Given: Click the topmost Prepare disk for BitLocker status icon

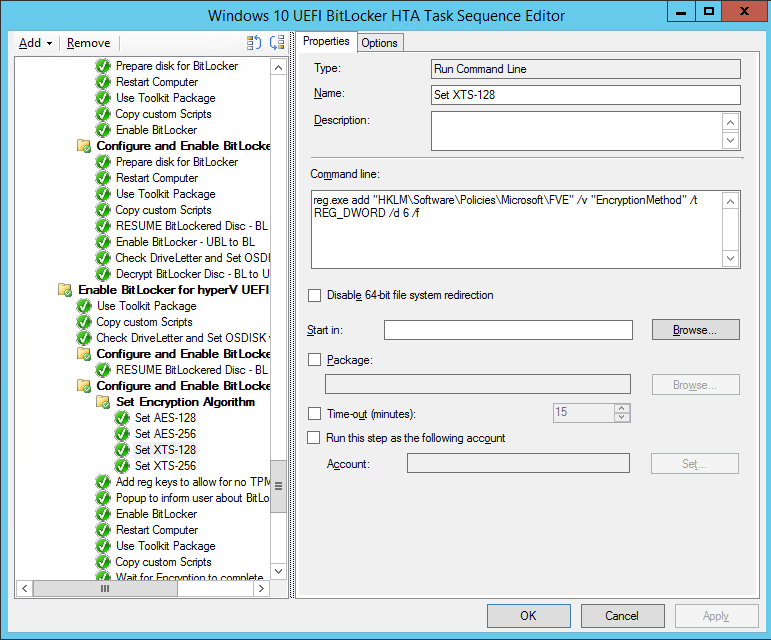Looking at the screenshot, I should [x=103, y=66].
